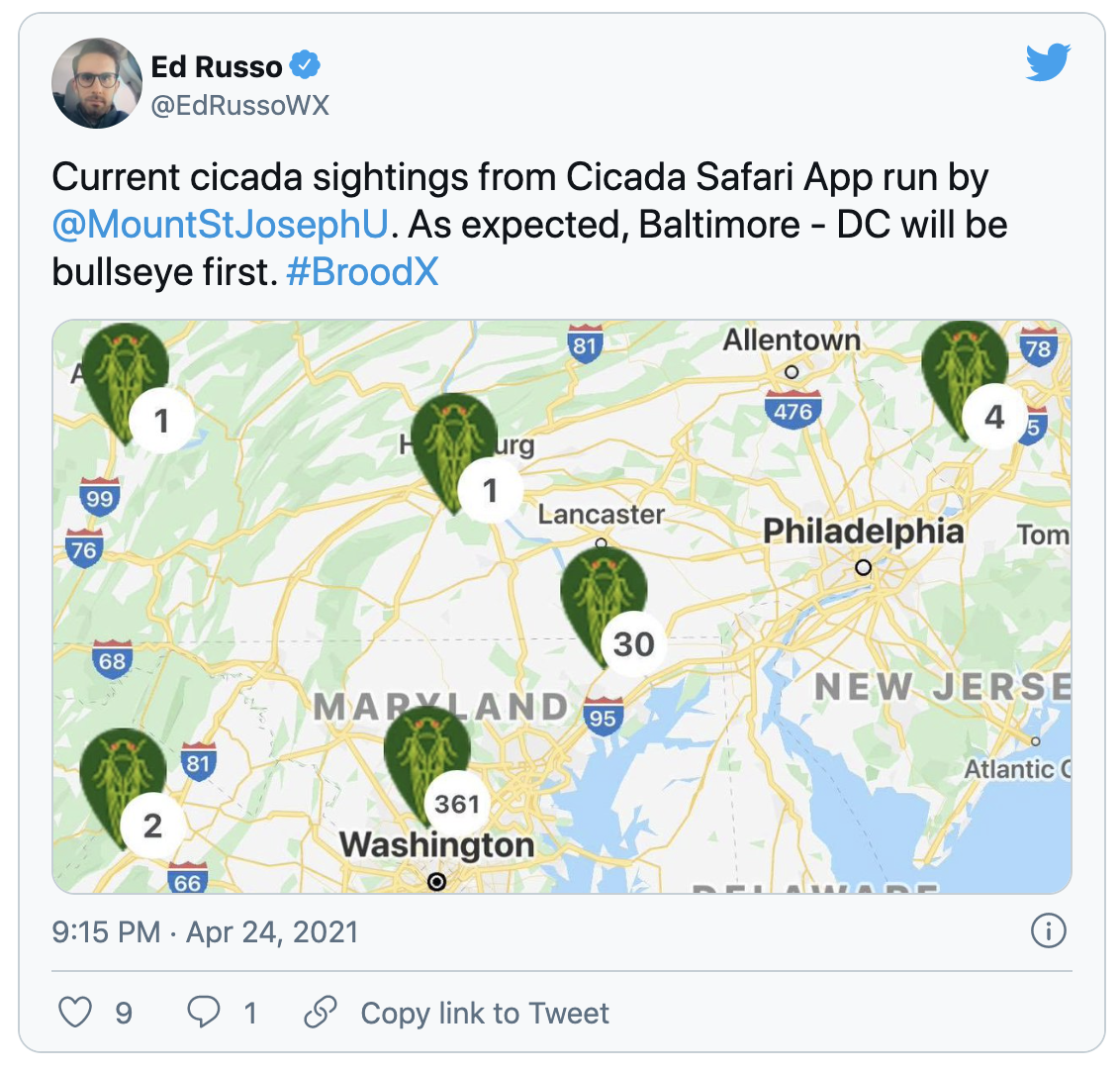Click the Philadelphia label on the map
This screenshot has width=1120, height=1071.
click(x=863, y=532)
